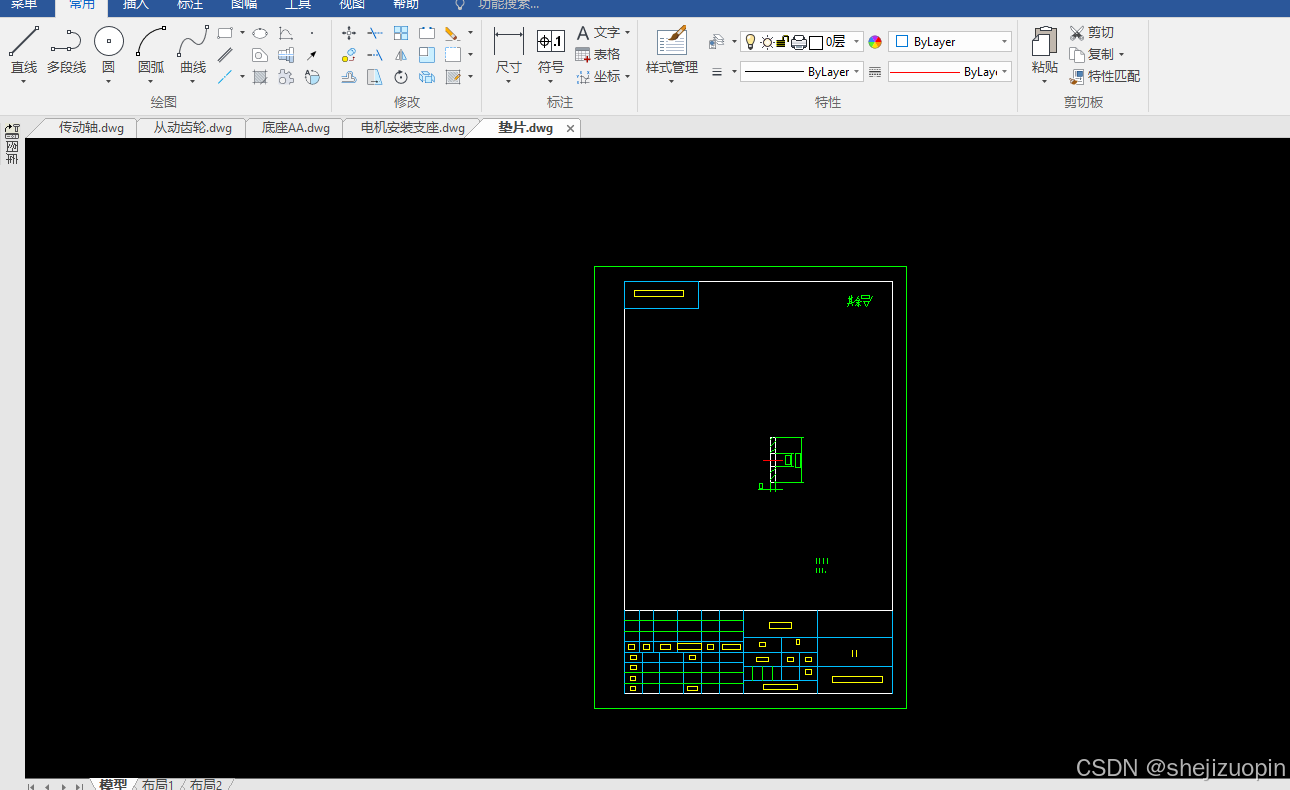Toggle the layer lock padlock icon

point(783,42)
